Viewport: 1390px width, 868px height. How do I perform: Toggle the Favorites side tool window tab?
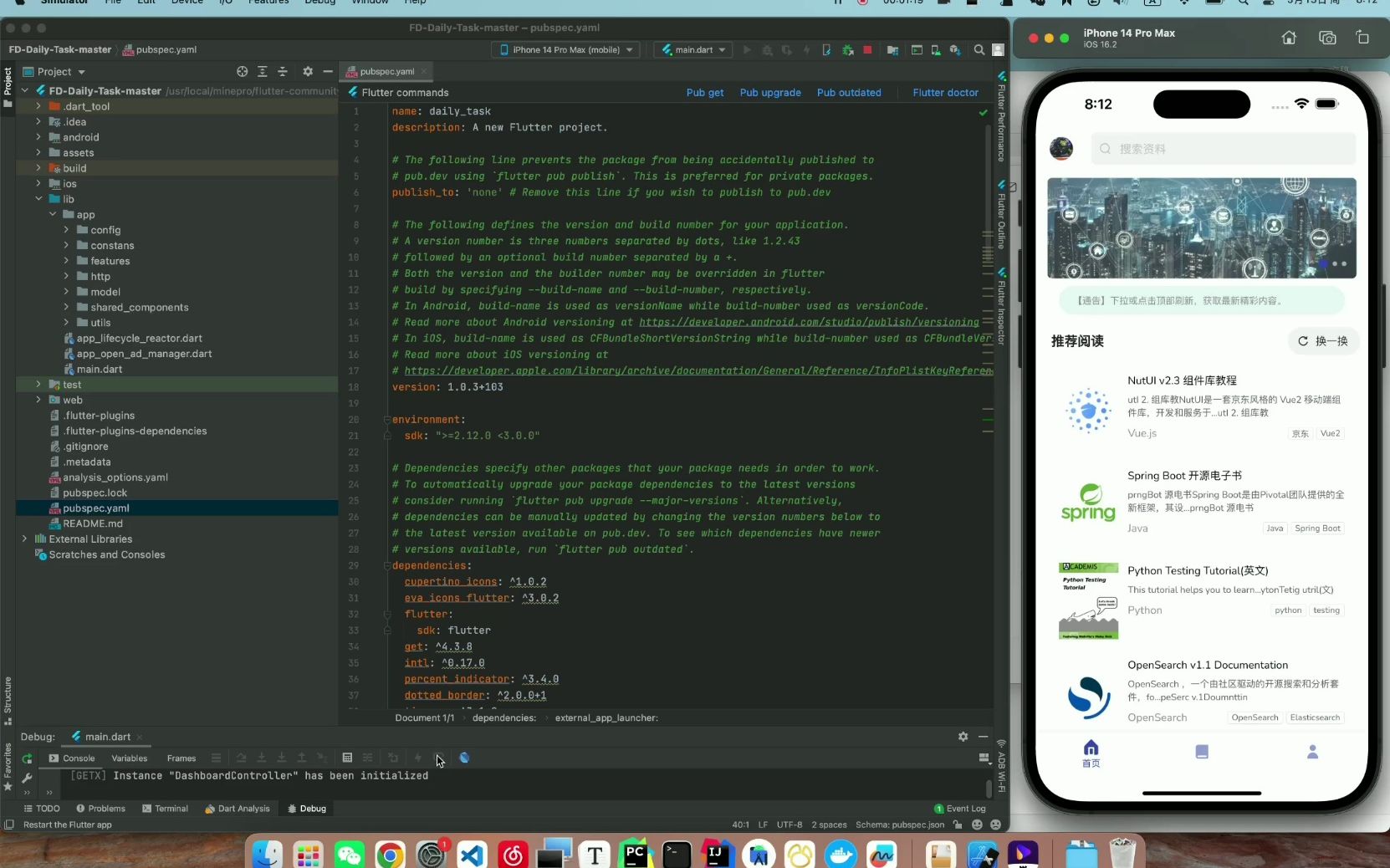pos(8,766)
